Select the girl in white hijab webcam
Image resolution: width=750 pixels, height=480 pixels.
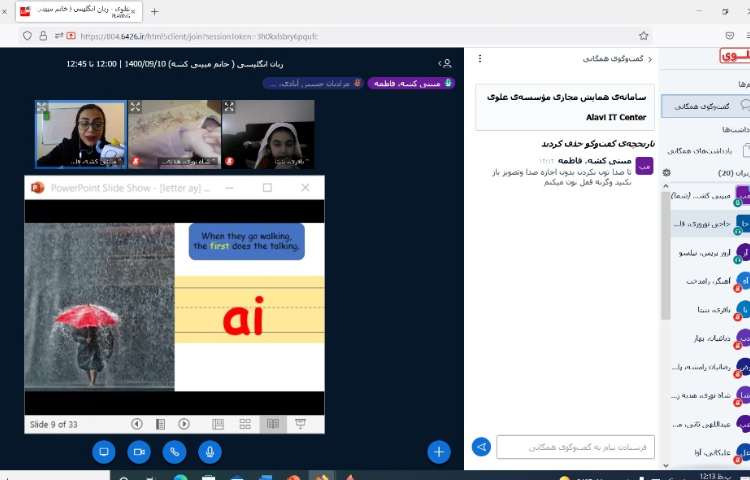point(268,134)
